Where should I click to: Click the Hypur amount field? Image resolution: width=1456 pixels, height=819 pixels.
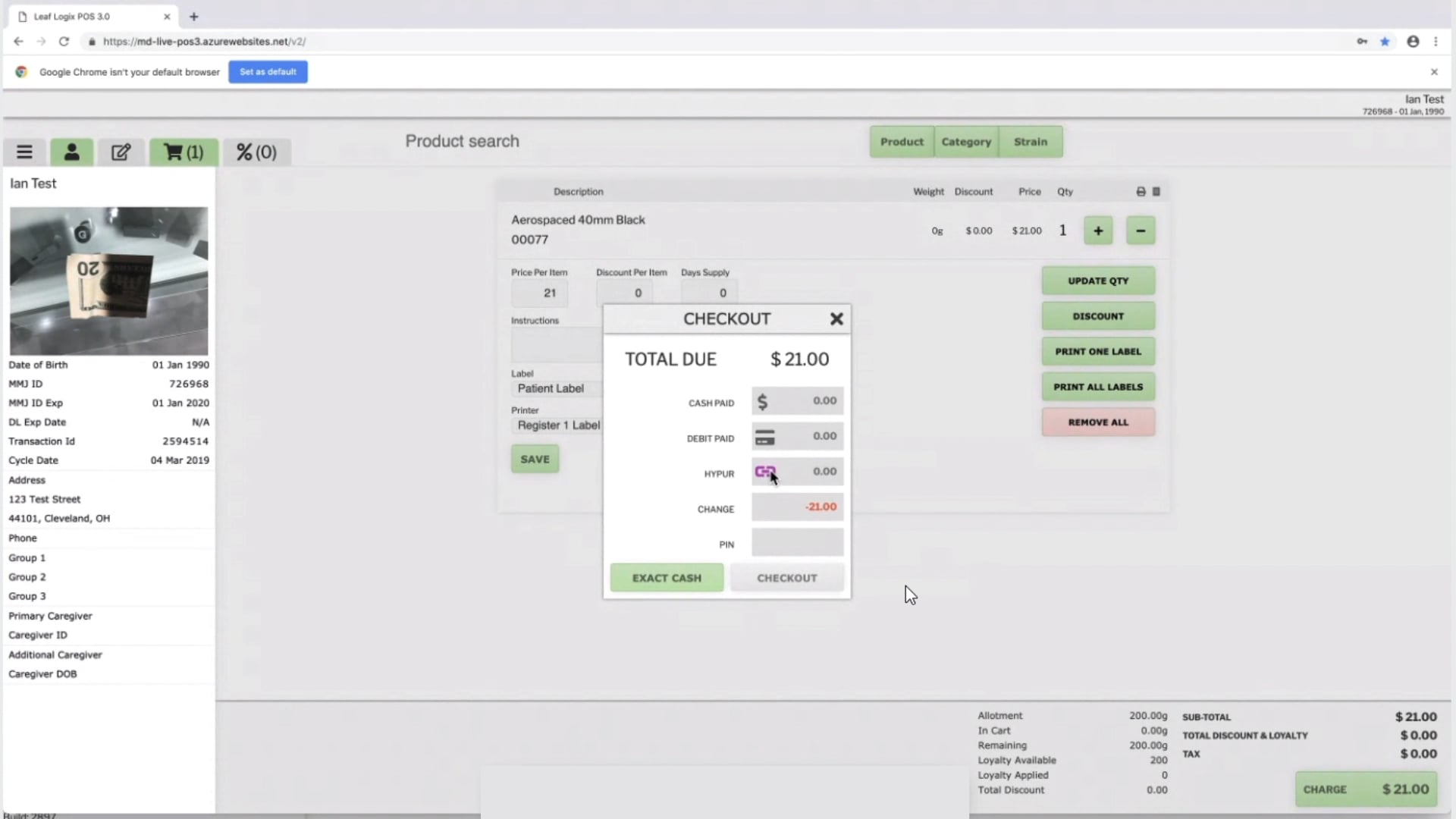point(797,472)
